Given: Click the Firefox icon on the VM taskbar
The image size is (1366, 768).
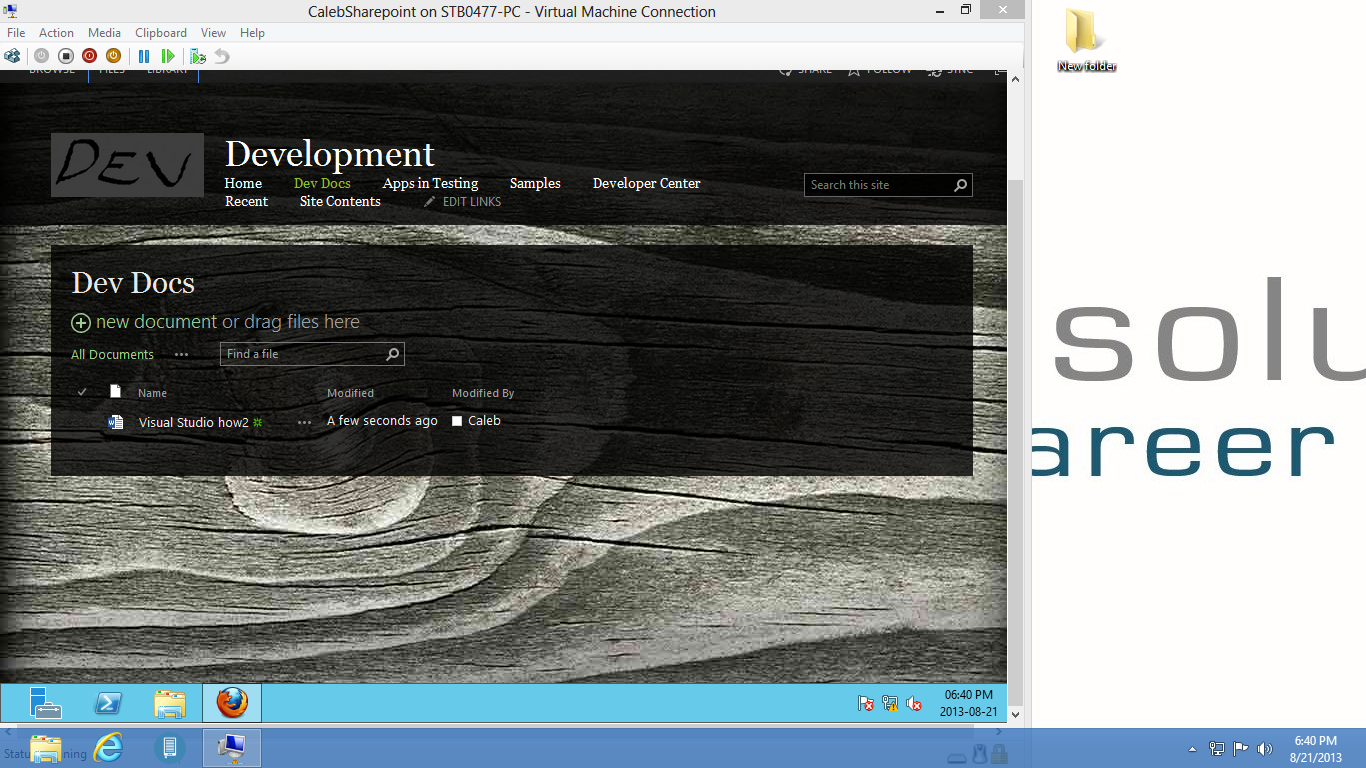Looking at the screenshot, I should click(x=232, y=703).
